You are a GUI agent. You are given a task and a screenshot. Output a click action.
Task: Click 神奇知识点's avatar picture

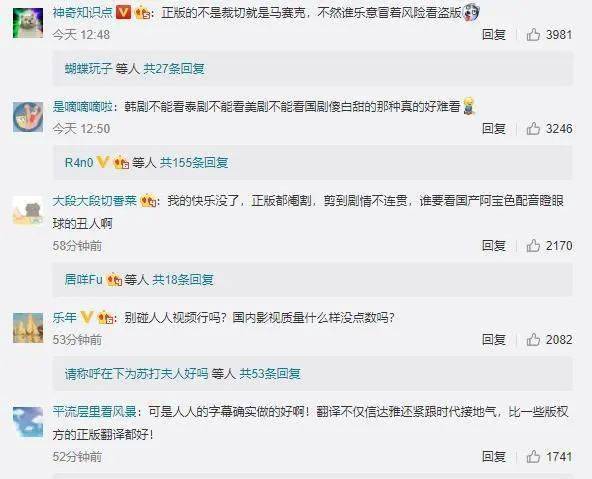tap(28, 23)
